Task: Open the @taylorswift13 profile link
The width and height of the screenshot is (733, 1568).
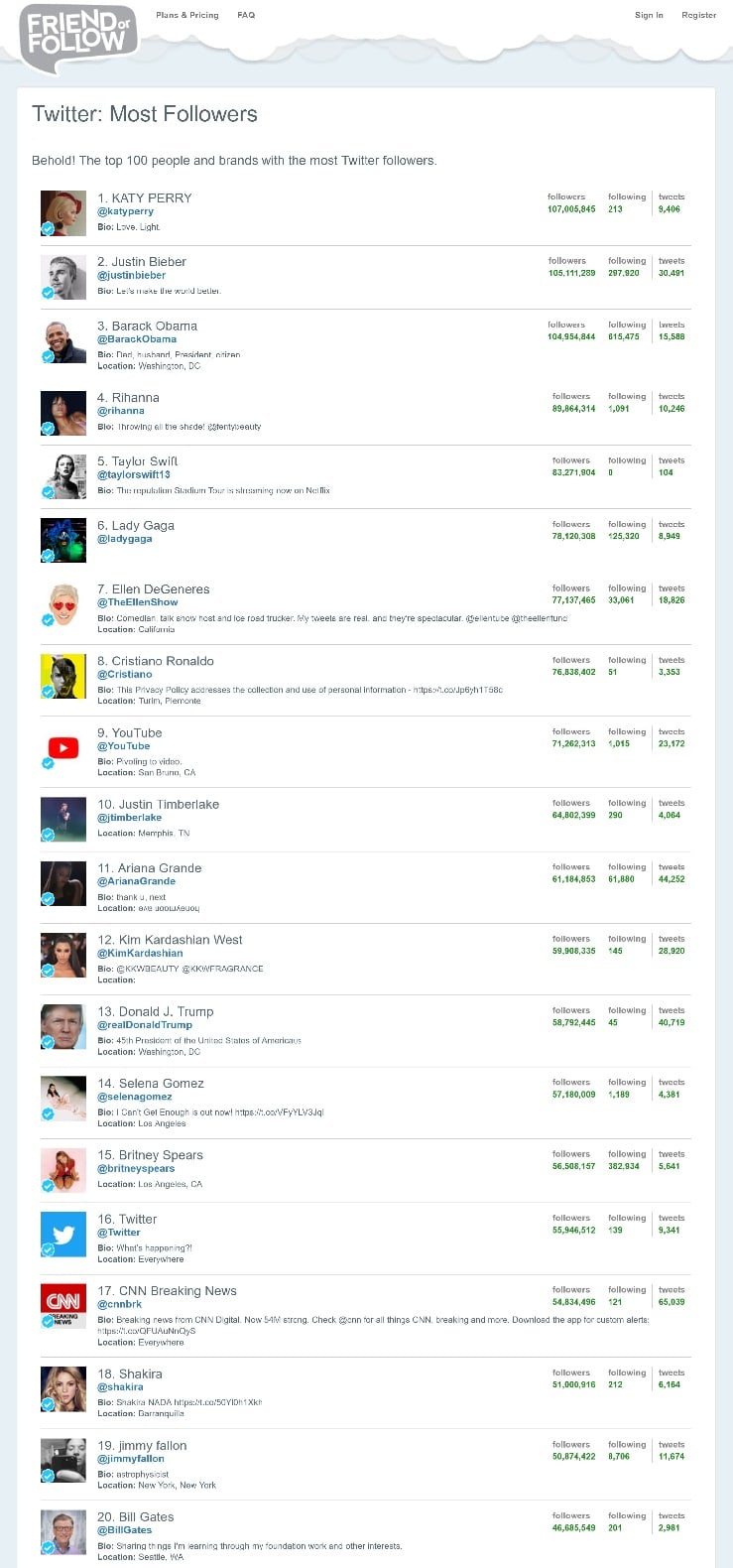Action: coord(134,474)
